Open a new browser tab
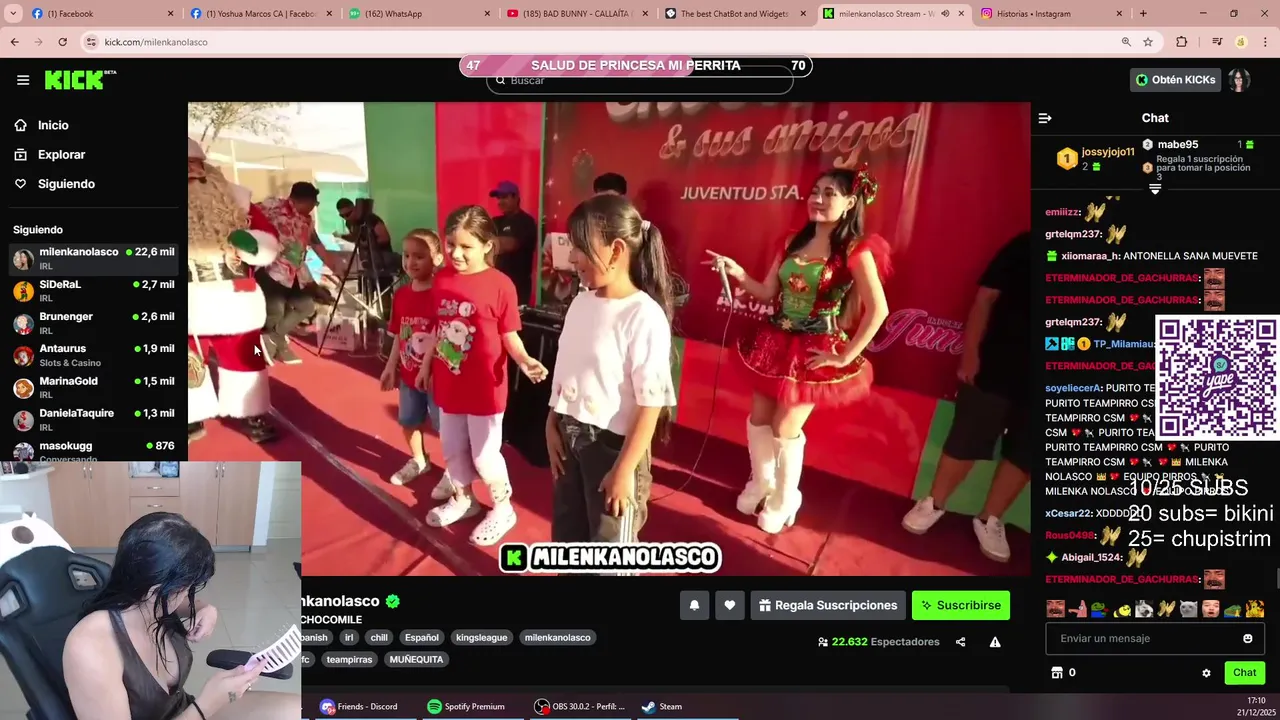Image resolution: width=1280 pixels, height=720 pixels. tap(1143, 14)
